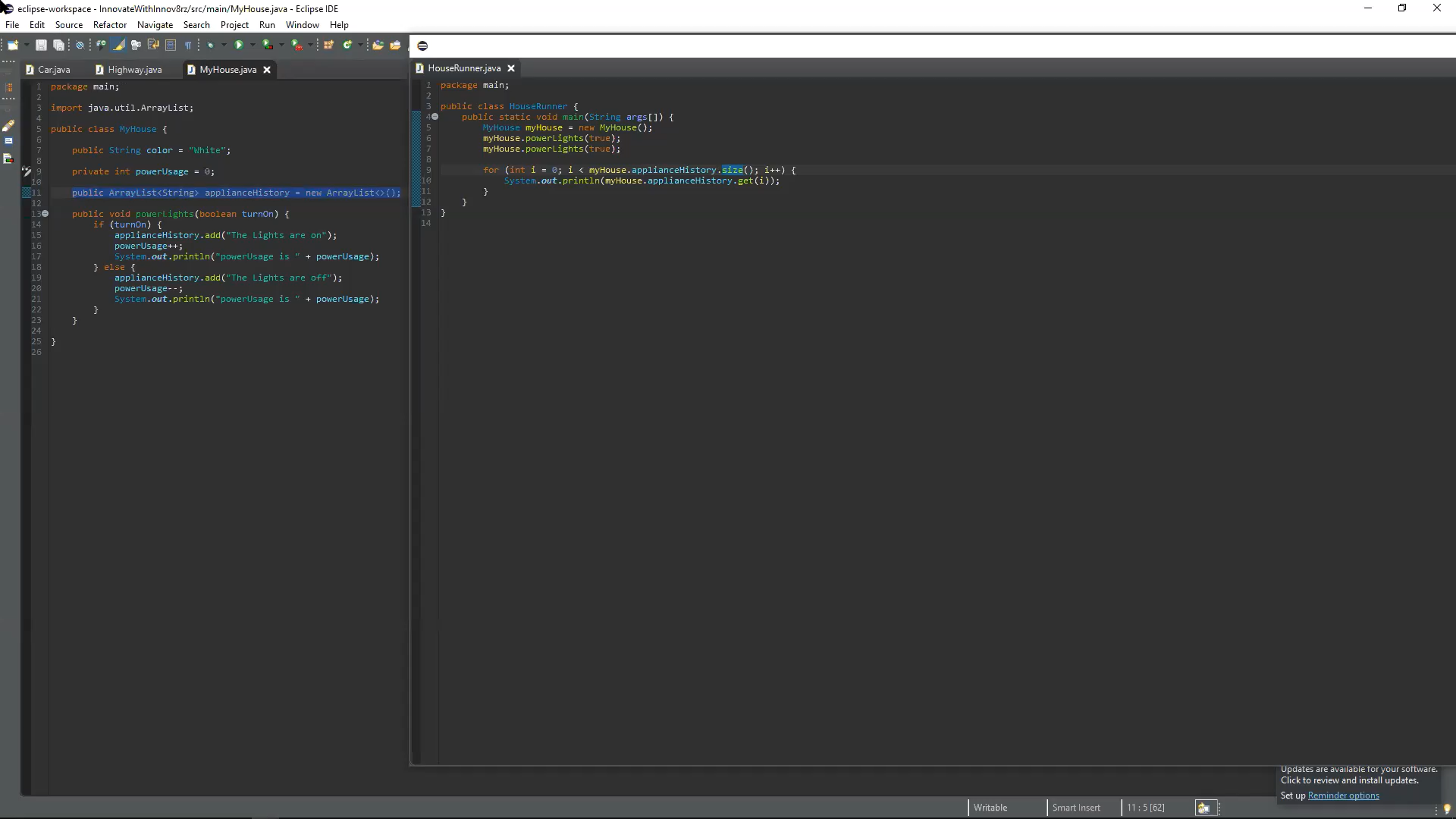
Task: Switch to the Highway.java tab
Action: coord(134,70)
